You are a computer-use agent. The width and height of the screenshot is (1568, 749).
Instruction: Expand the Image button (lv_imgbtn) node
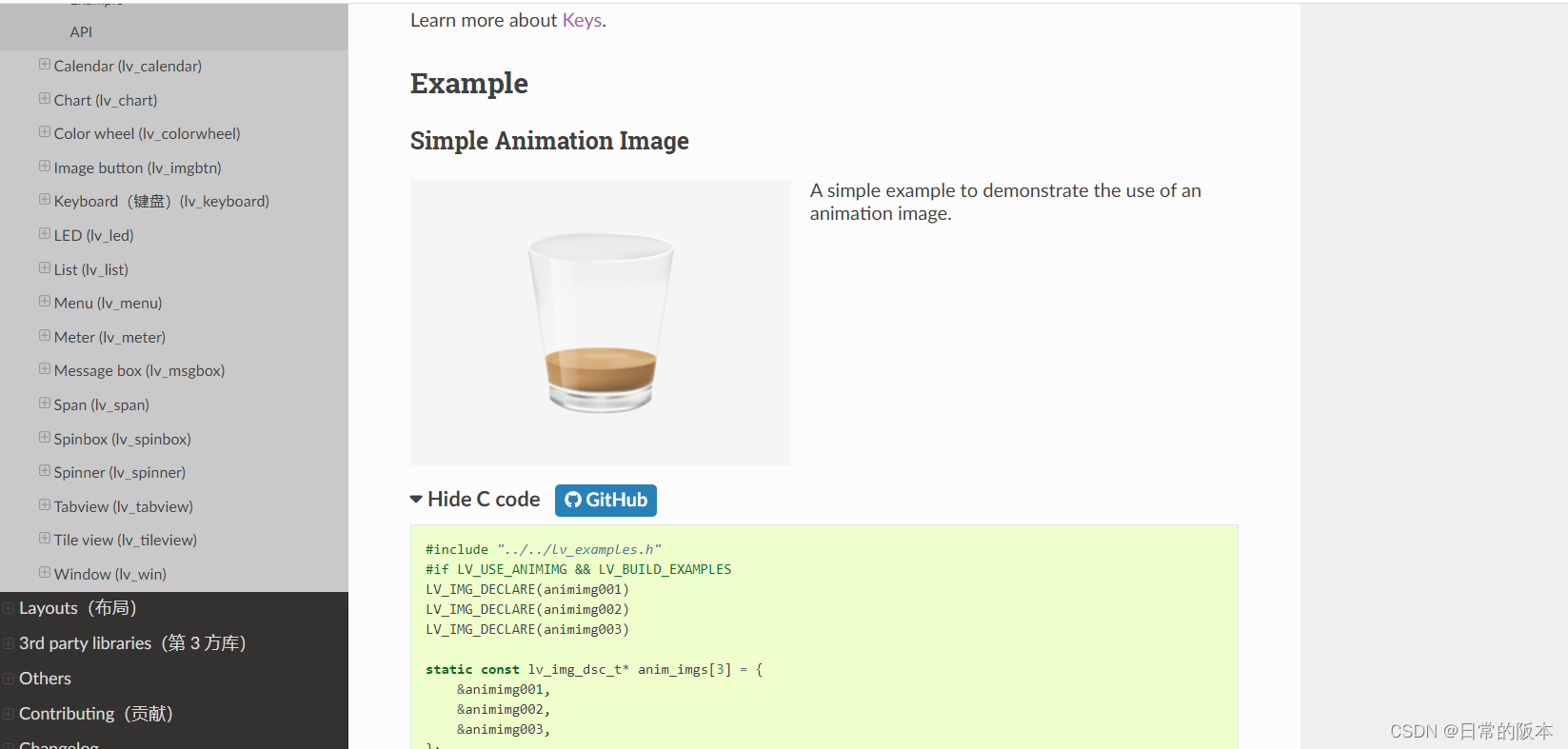click(x=45, y=166)
